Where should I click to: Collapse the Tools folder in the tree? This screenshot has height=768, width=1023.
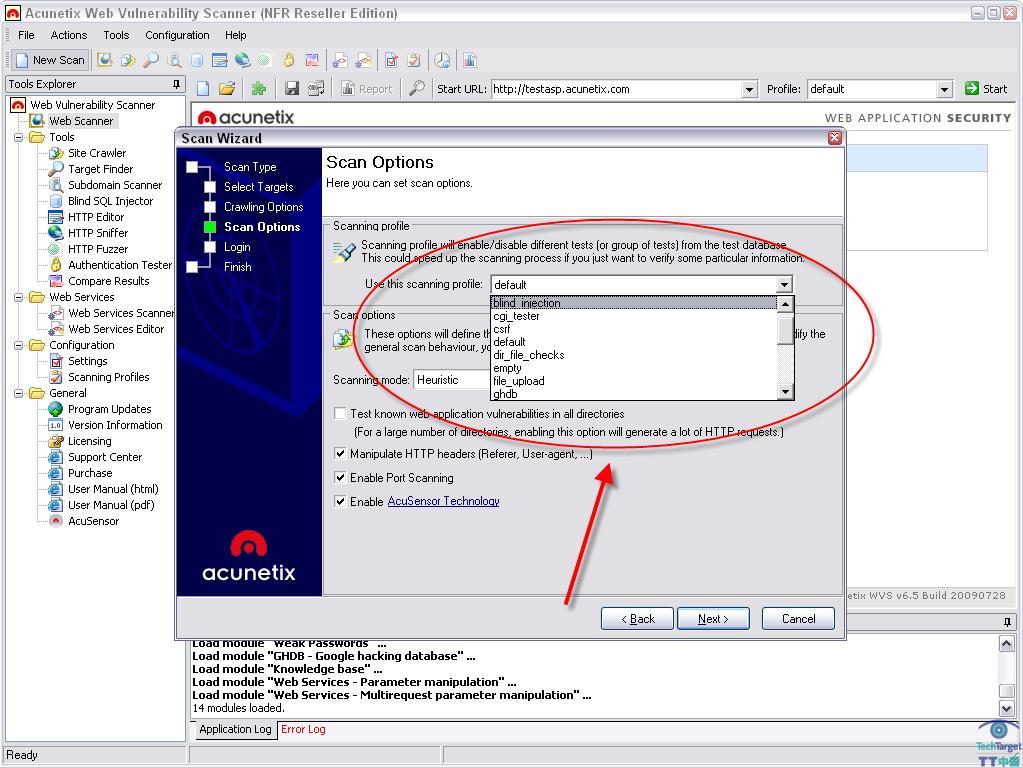pyautogui.click(x=19, y=137)
